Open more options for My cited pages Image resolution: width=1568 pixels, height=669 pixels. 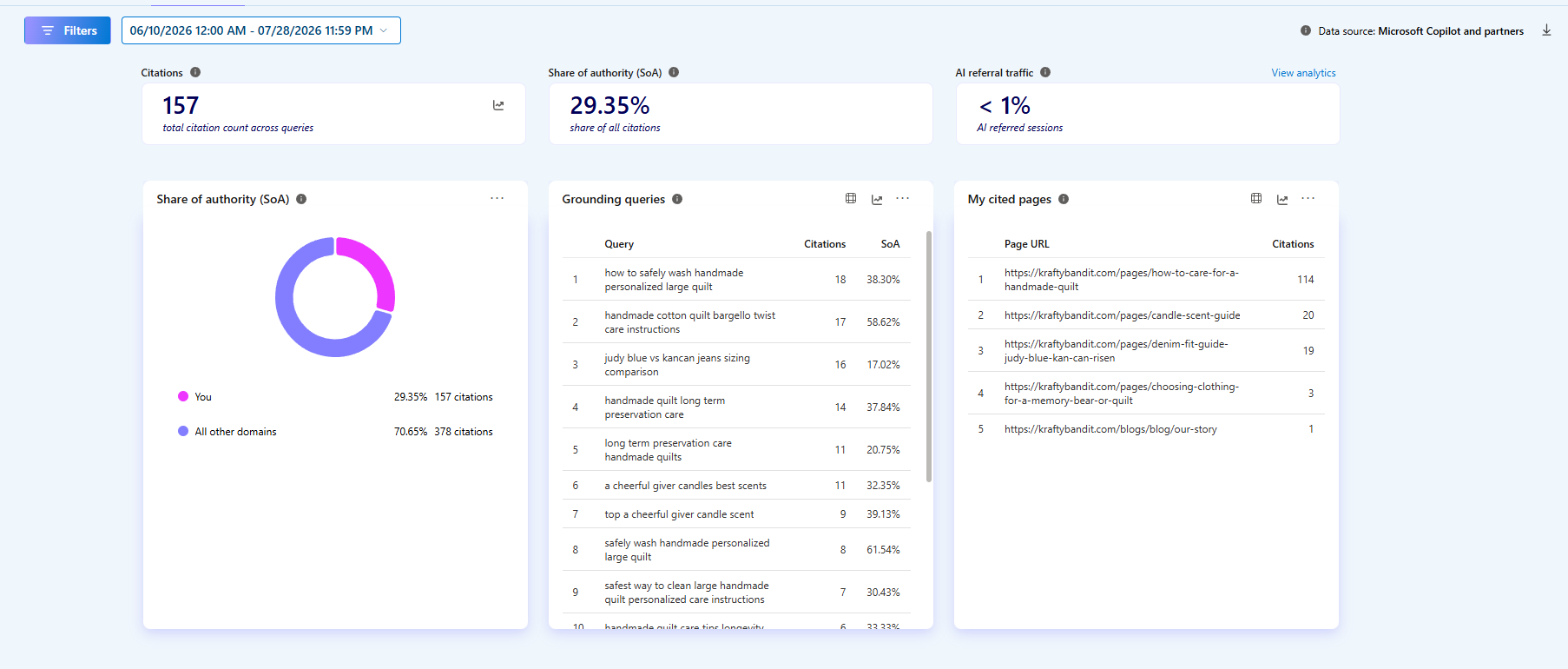pyautogui.click(x=1308, y=198)
